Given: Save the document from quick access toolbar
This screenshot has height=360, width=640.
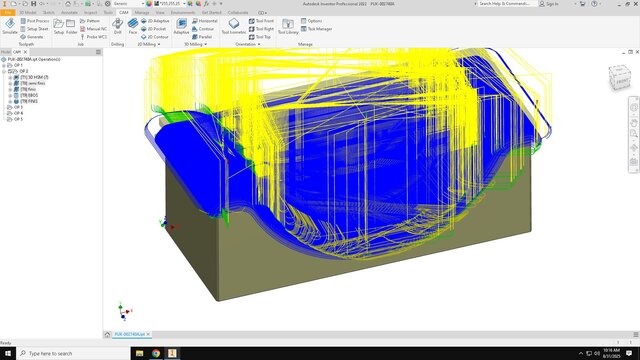Looking at the screenshot, I should [34, 4].
